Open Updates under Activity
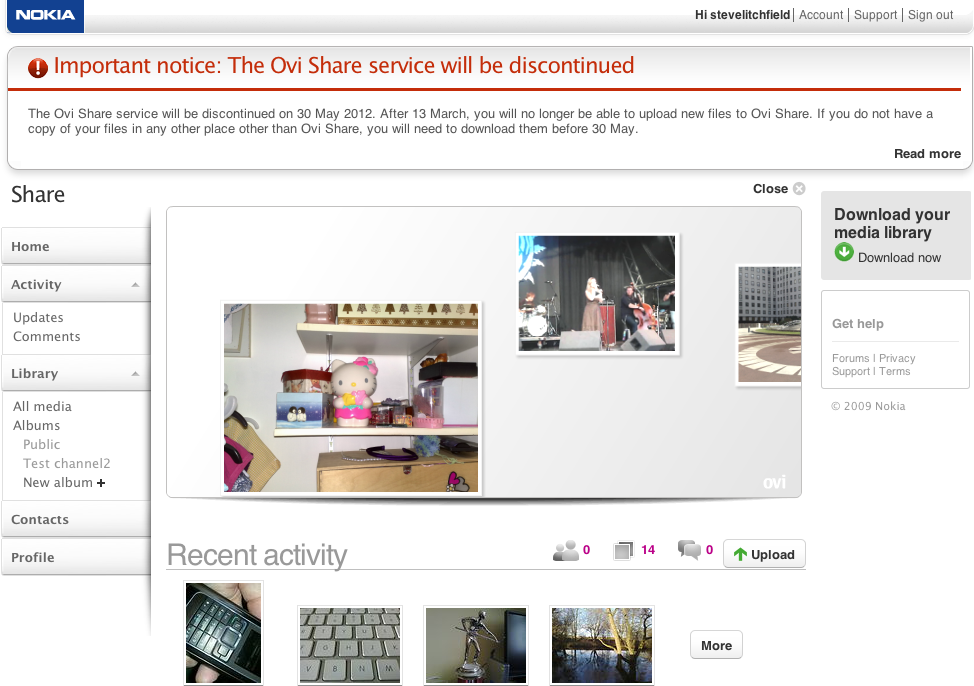 click(x=39, y=318)
